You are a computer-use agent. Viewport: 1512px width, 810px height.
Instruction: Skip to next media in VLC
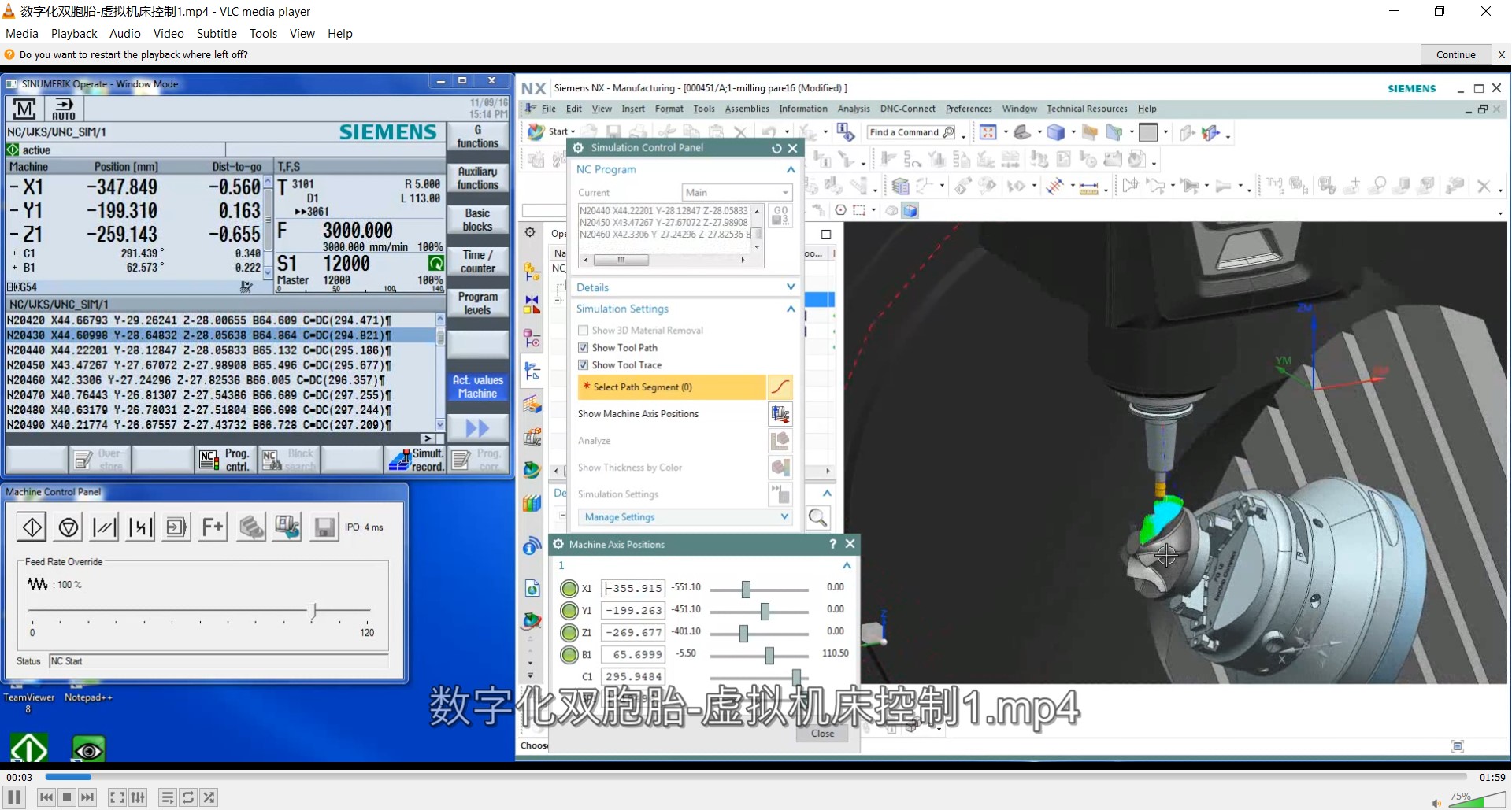tap(87, 797)
